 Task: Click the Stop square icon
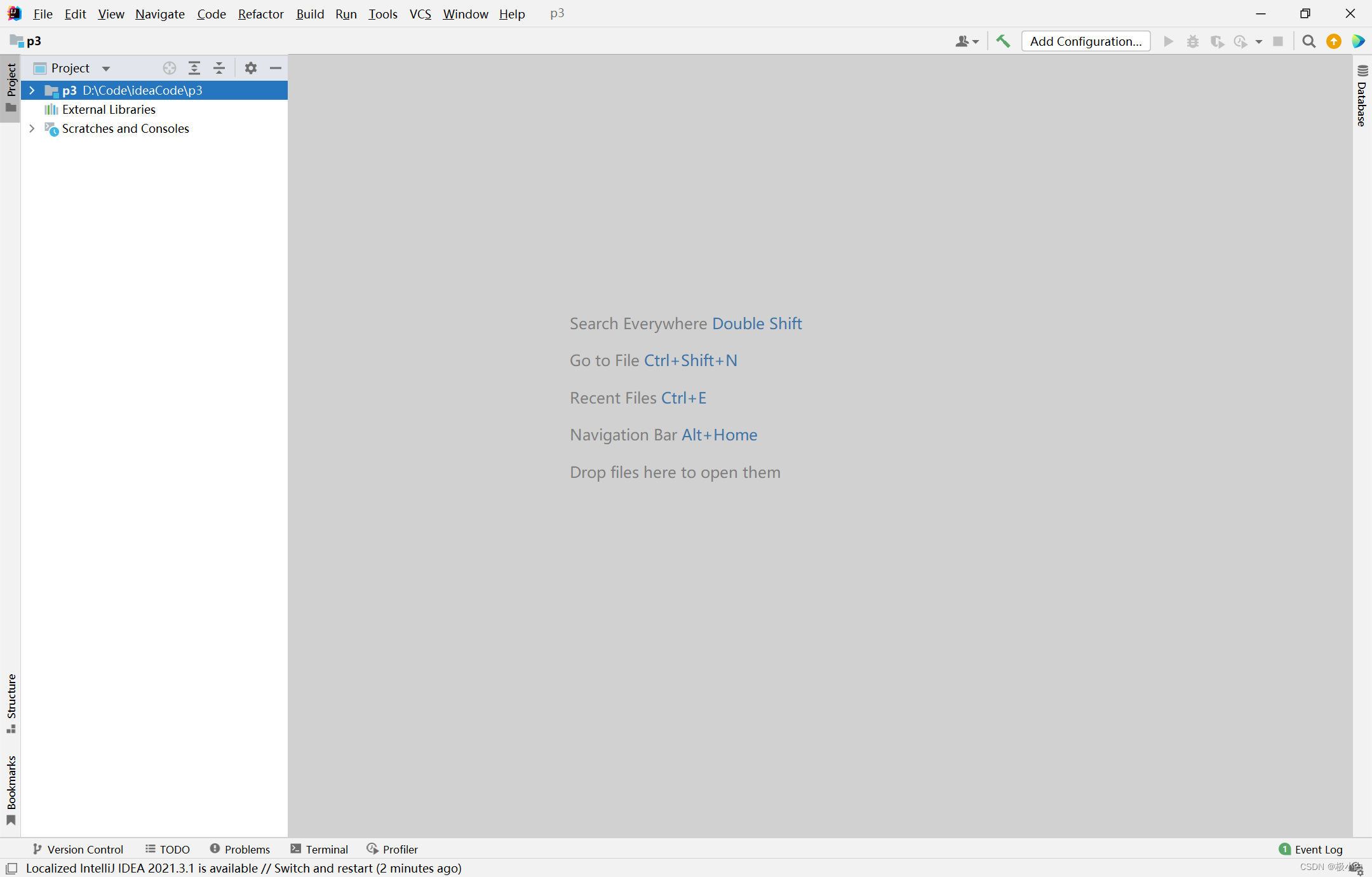point(1278,41)
